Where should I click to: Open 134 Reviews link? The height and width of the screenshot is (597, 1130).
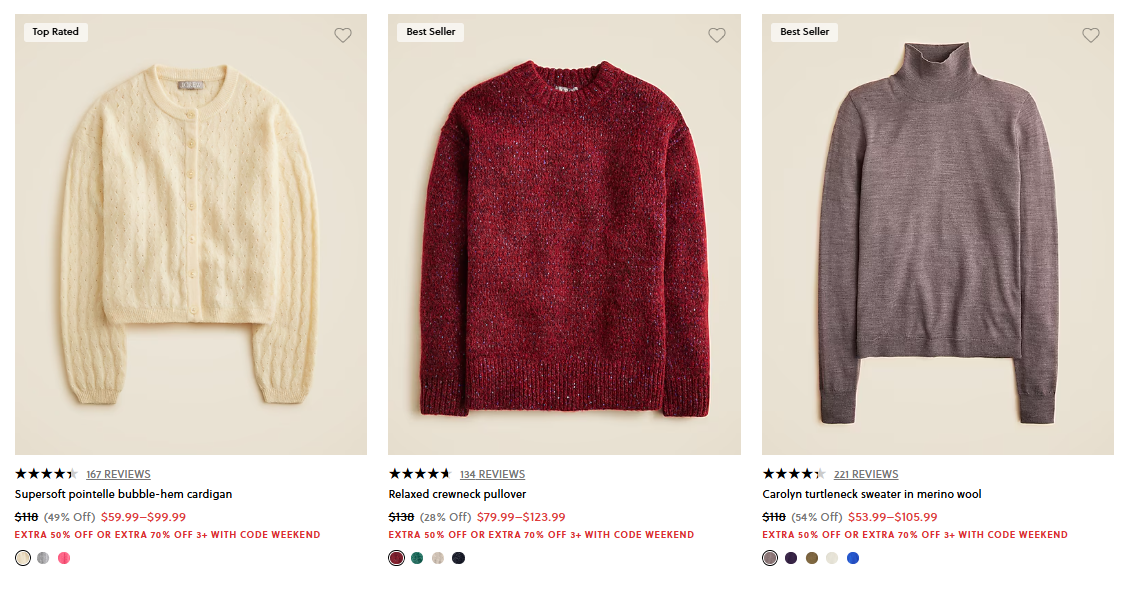pos(492,474)
